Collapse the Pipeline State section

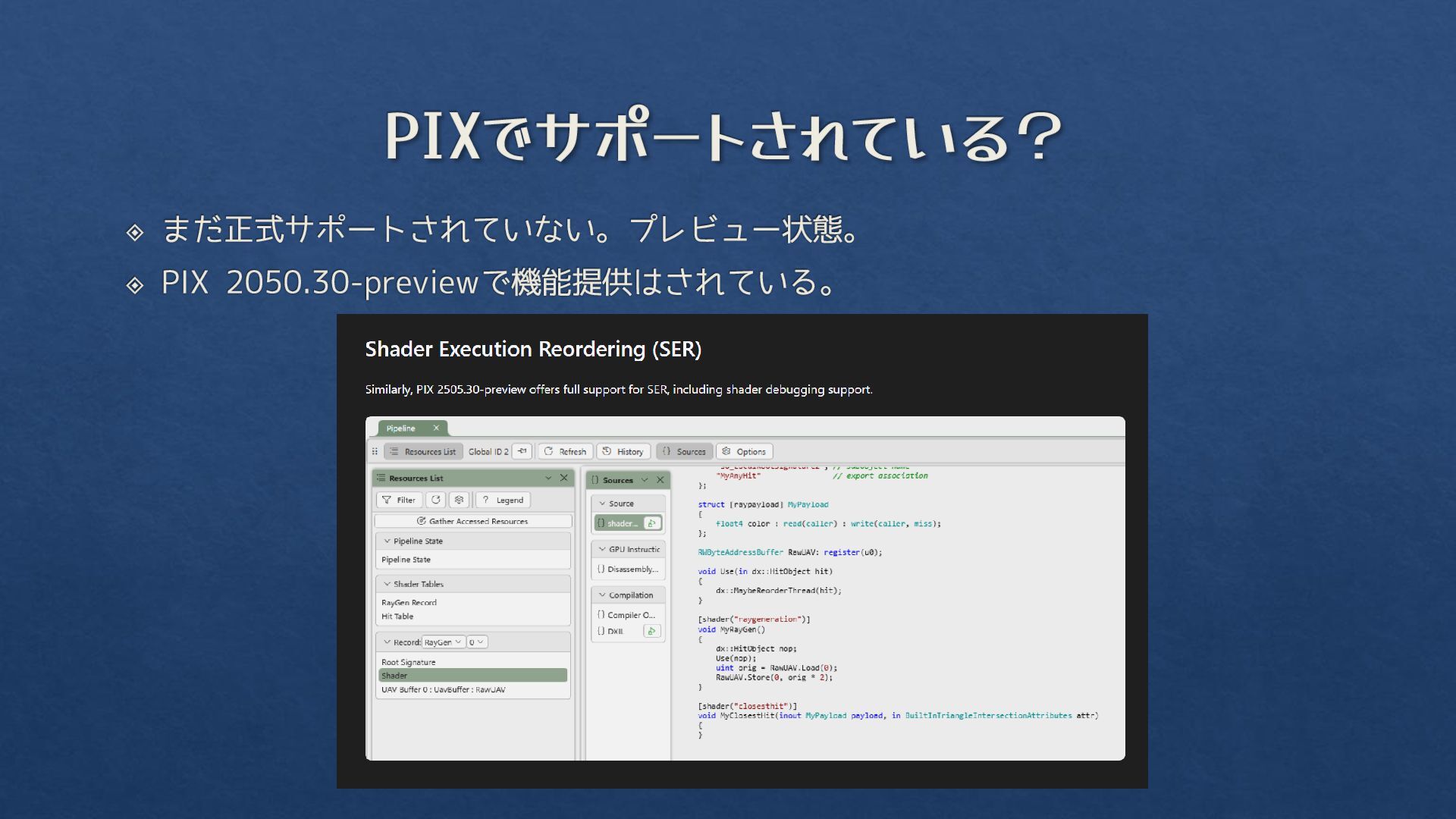388,541
